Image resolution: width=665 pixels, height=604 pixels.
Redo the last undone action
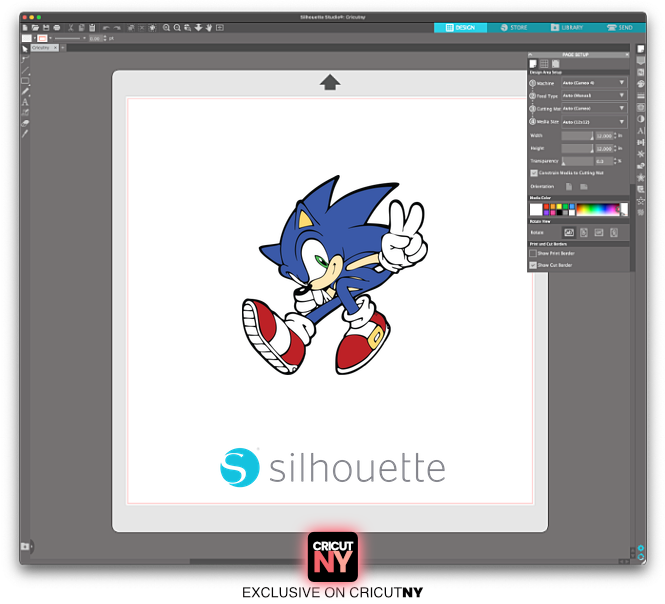pos(117,28)
